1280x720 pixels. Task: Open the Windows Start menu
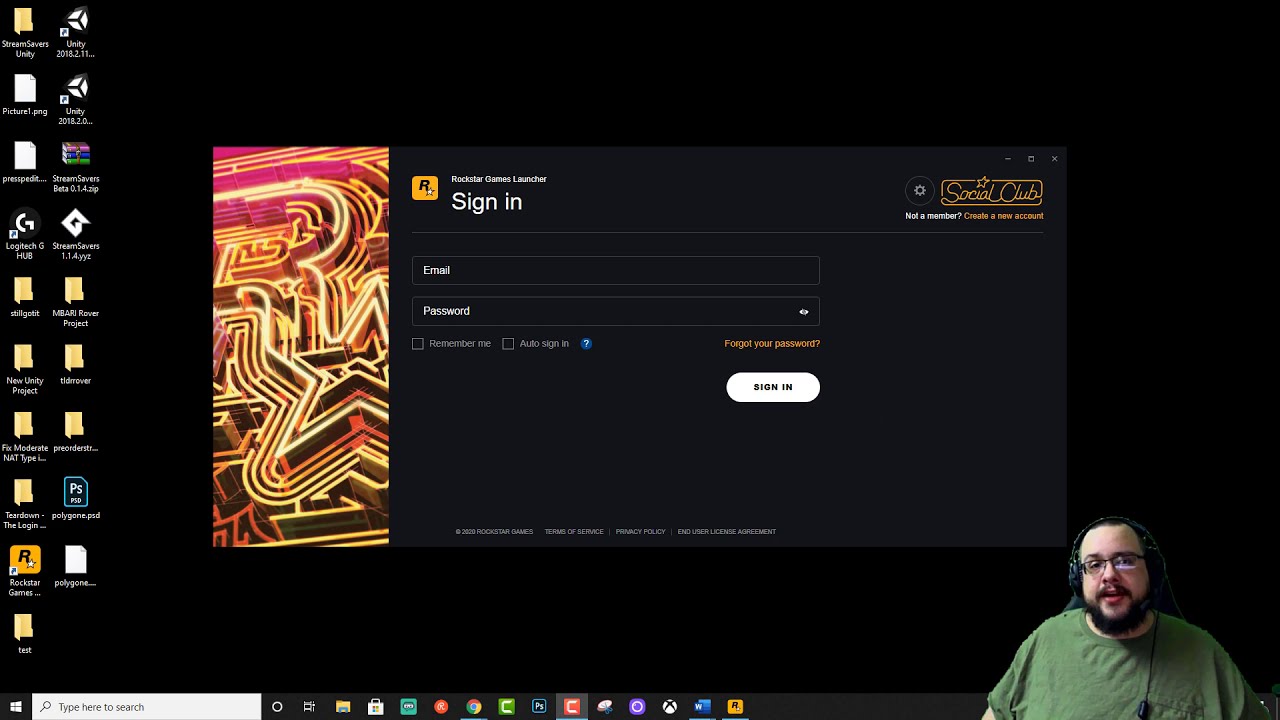(x=16, y=707)
